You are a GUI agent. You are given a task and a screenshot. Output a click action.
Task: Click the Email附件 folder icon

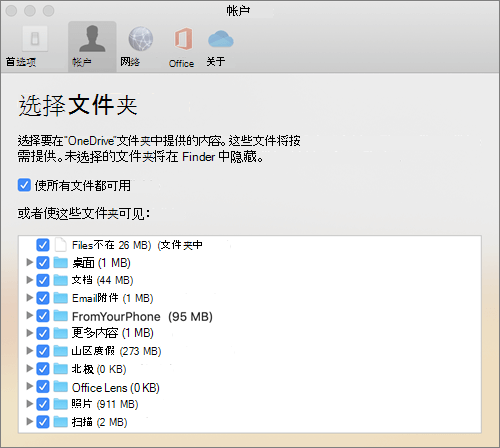pos(61,298)
